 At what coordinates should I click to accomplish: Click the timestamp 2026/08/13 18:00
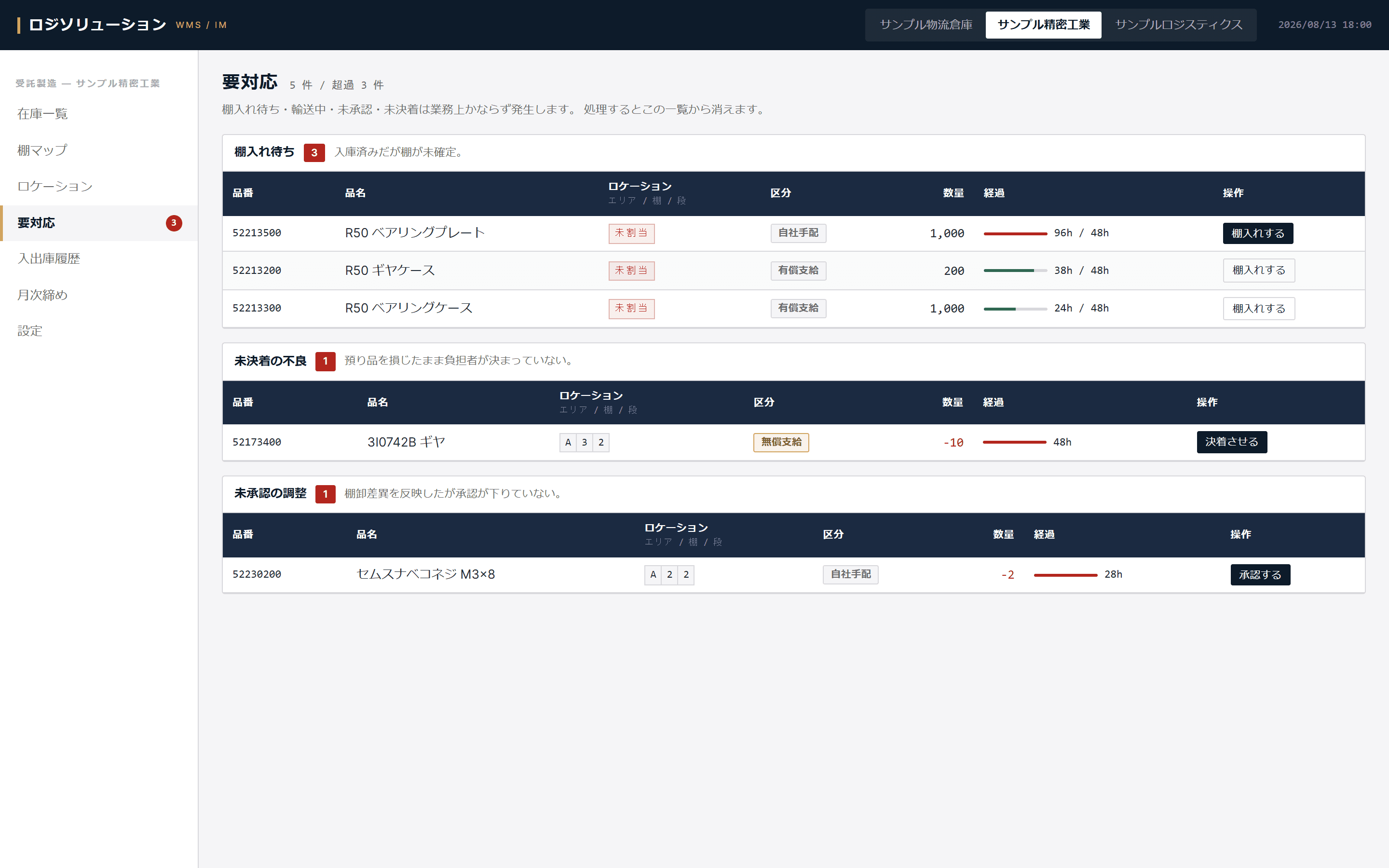1324,25
